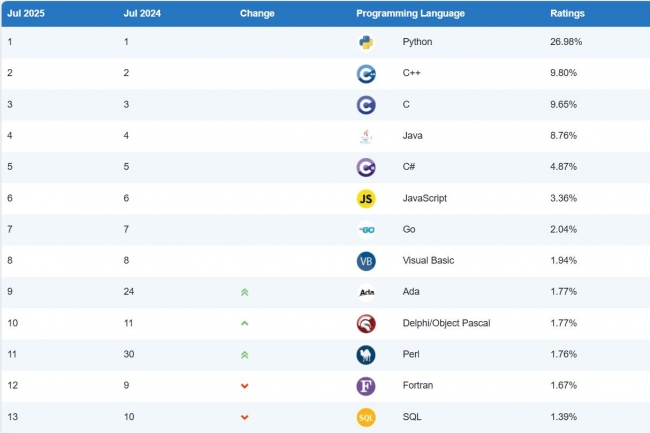Click the Python logo icon
This screenshot has width=650, height=433.
coord(366,42)
